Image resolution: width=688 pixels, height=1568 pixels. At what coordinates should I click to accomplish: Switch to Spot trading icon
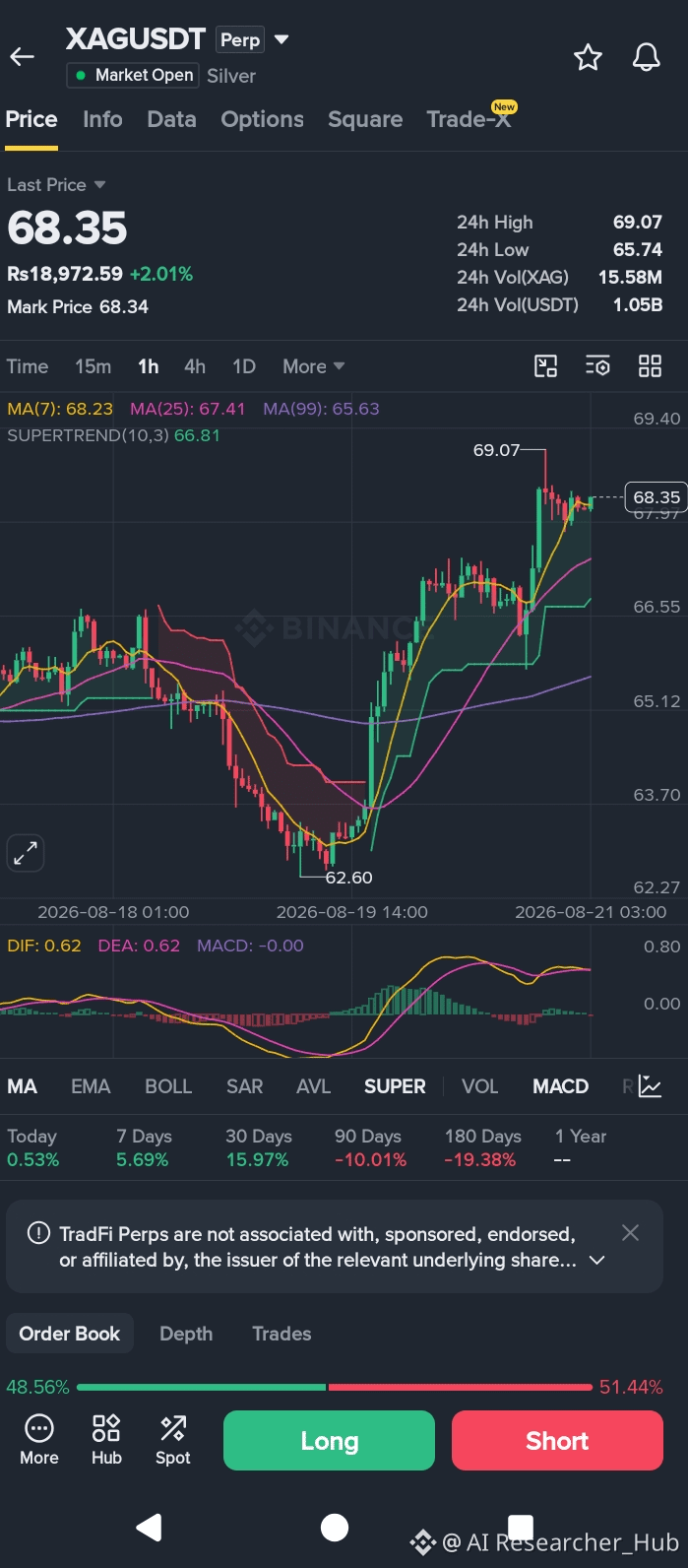tap(173, 1440)
